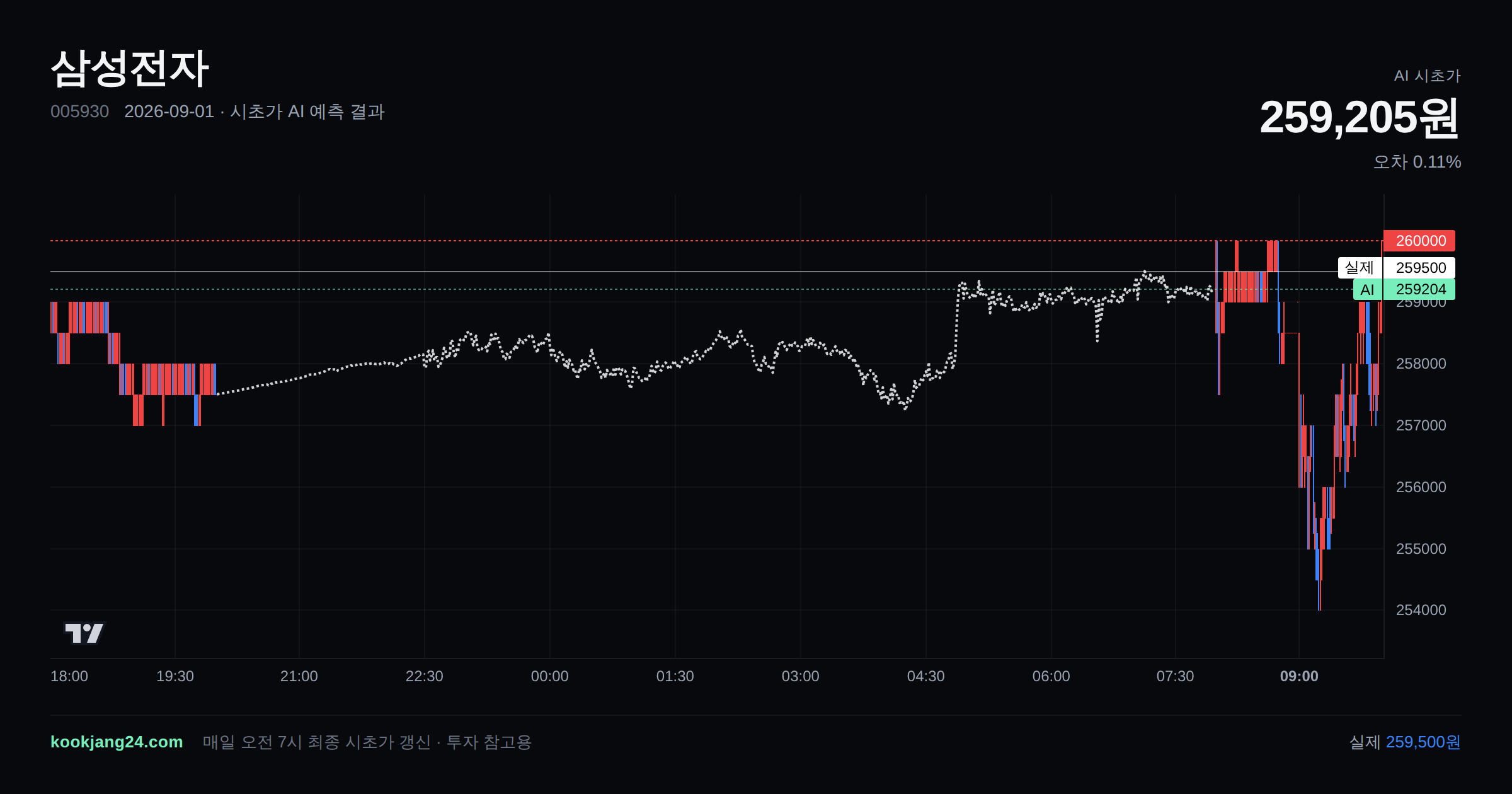
Task: Click the 257000 price axis label
Action: tap(1421, 425)
